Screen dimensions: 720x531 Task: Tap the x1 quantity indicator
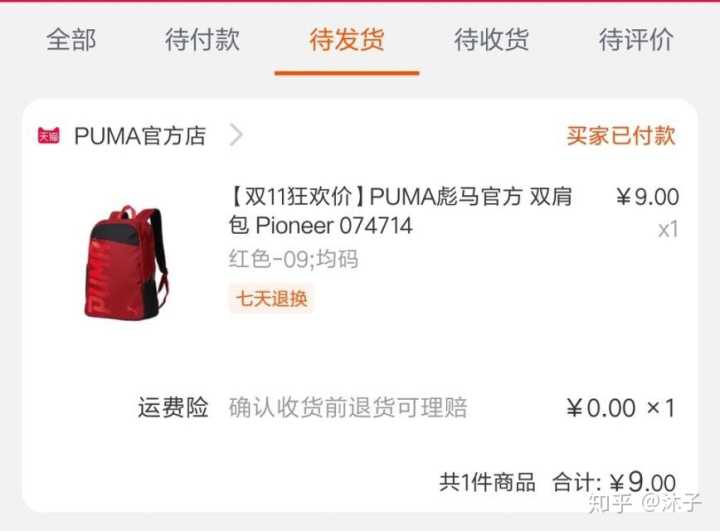pyautogui.click(x=668, y=229)
